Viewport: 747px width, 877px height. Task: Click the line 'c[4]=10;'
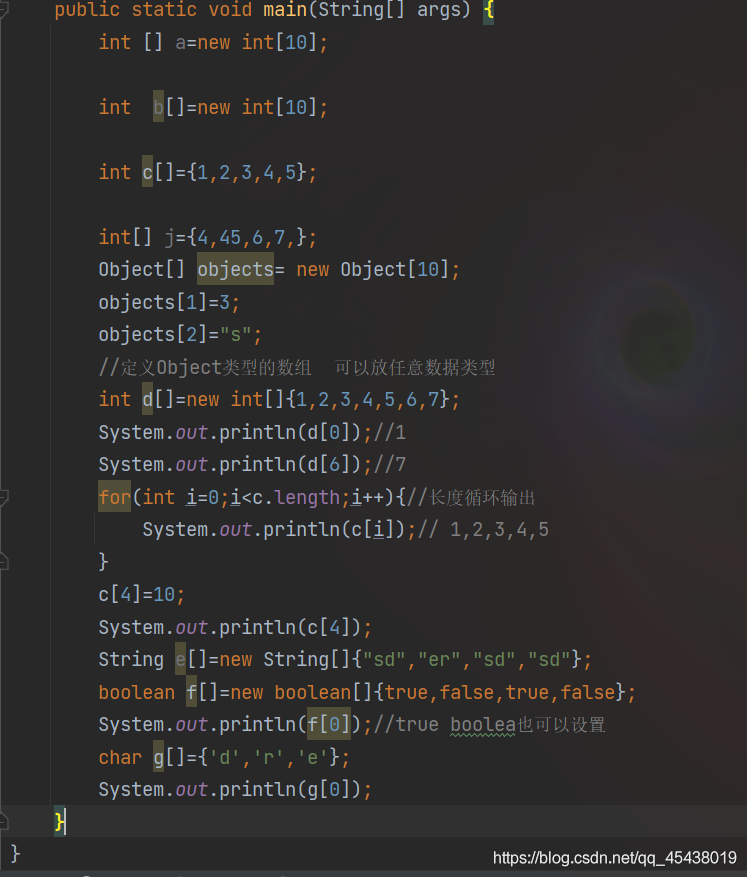[141, 595]
